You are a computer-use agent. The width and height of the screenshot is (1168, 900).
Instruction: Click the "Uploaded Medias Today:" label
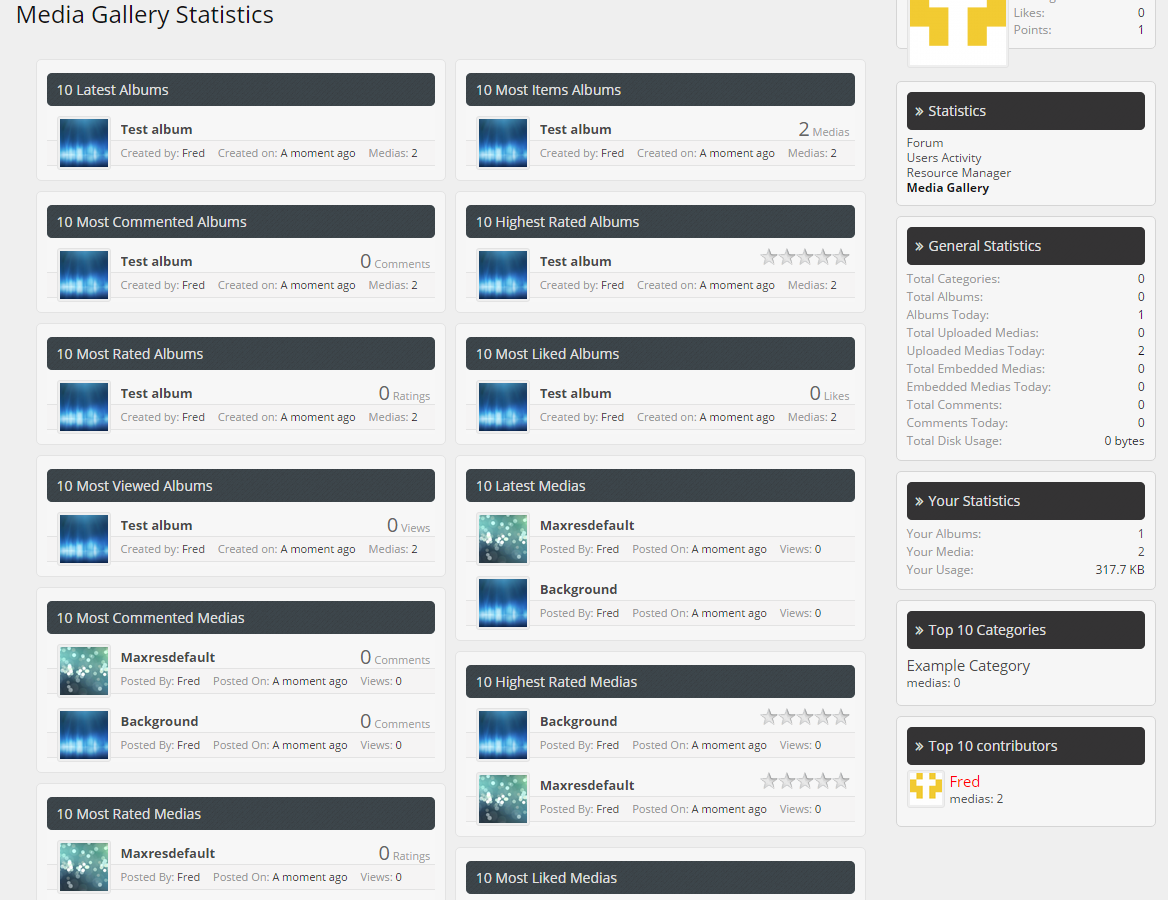975,351
